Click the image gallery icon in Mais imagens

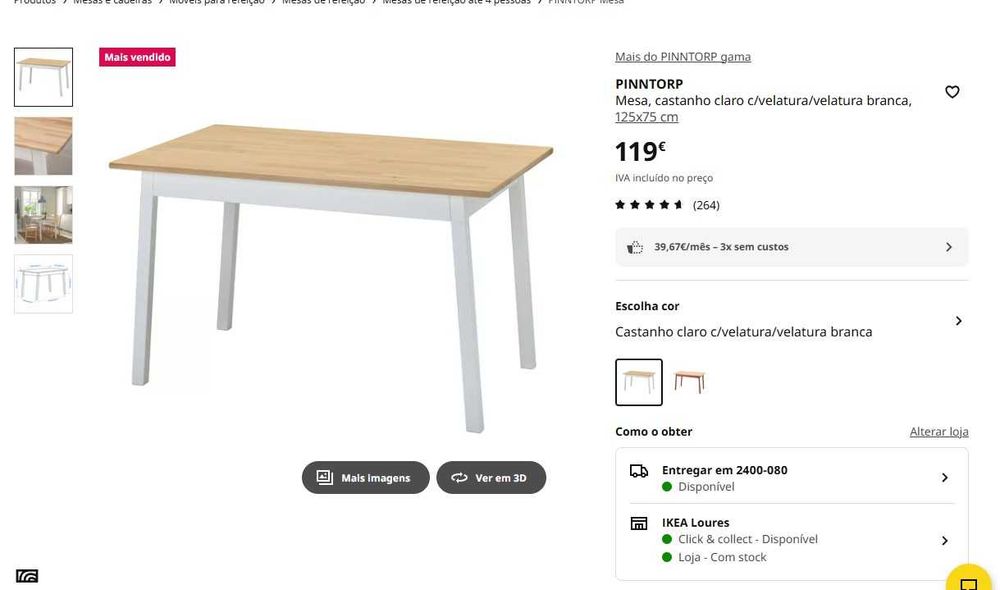tap(325, 477)
